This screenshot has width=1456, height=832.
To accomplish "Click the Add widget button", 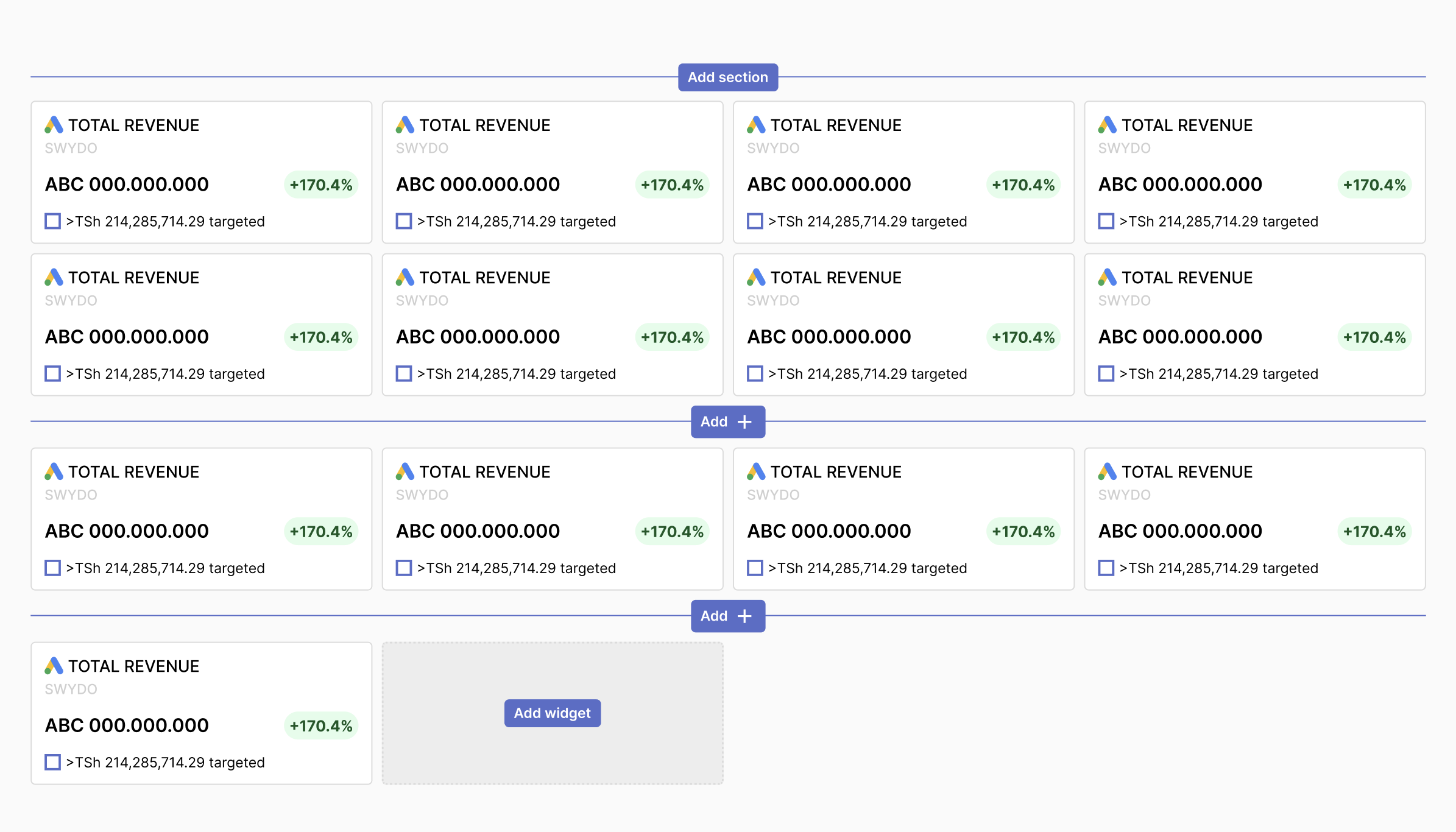I will 553,713.
